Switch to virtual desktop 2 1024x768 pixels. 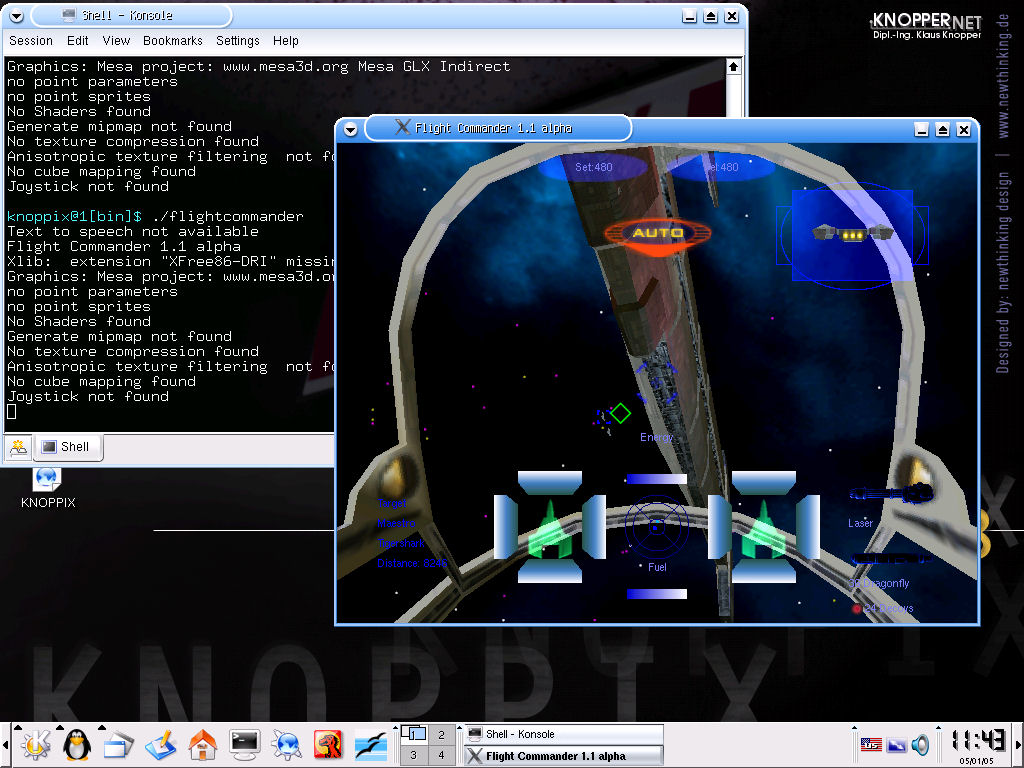click(441, 734)
